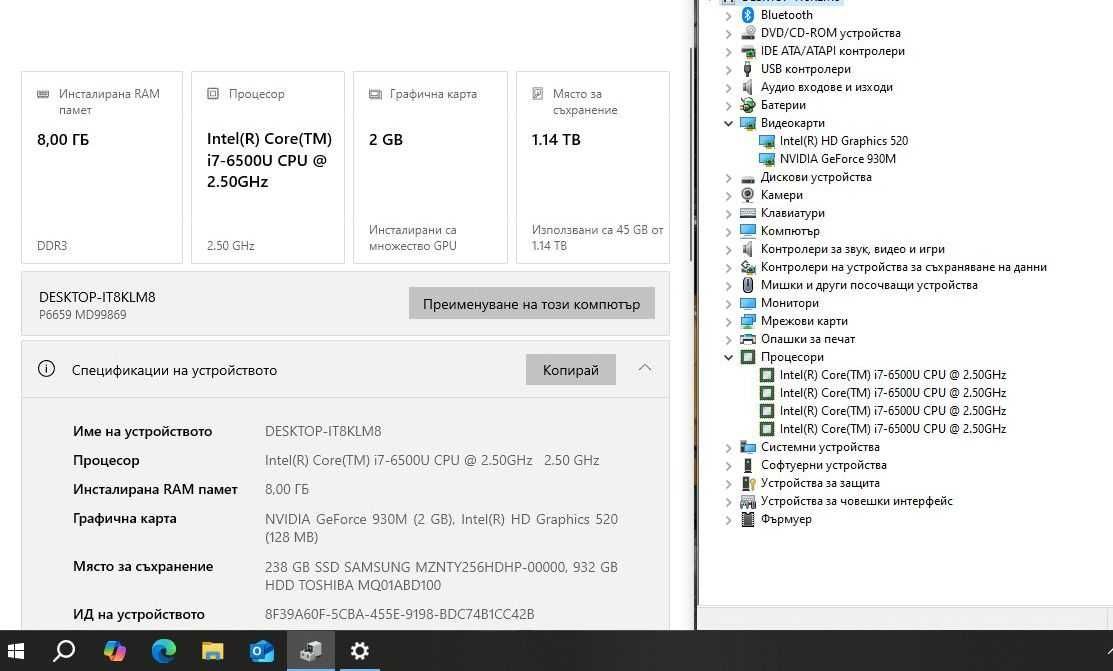Expand the Системни устройства node
The image size is (1113, 671).
728,447
